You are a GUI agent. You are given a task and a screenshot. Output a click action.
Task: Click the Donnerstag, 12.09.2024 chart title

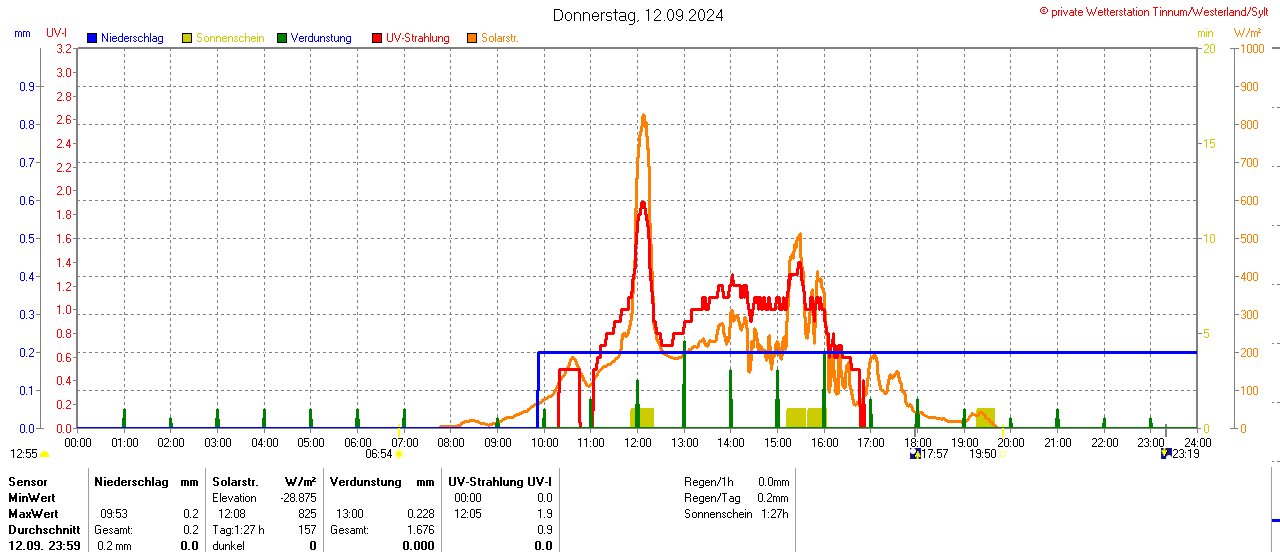coord(639,15)
